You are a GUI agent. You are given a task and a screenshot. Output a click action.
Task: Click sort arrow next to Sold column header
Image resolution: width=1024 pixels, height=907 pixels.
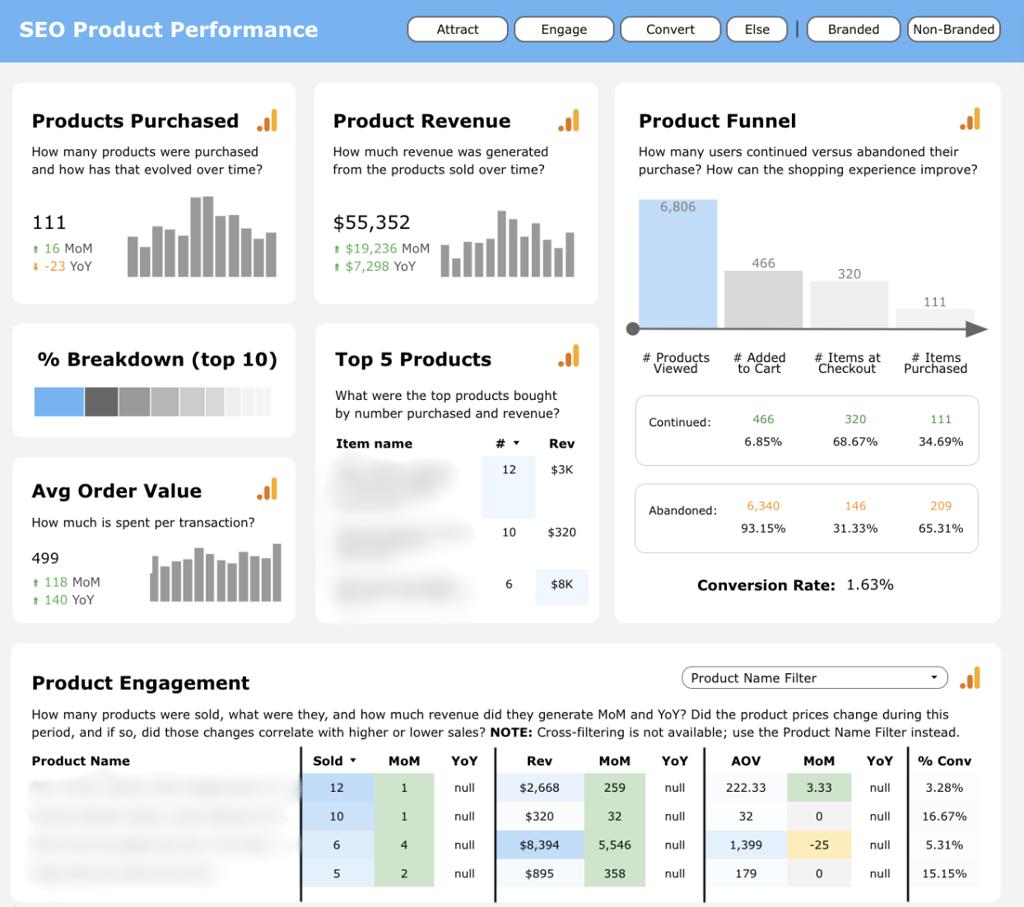(353, 761)
